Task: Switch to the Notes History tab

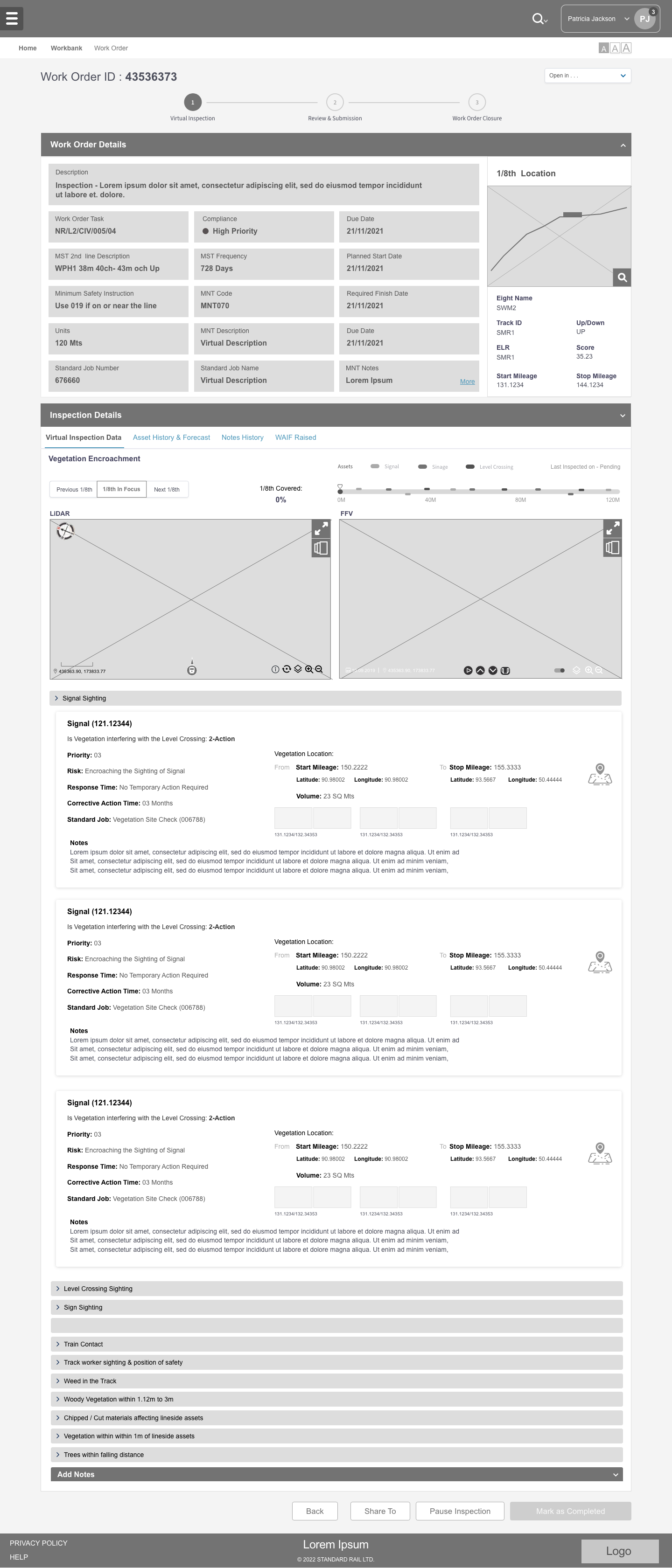Action: (243, 437)
